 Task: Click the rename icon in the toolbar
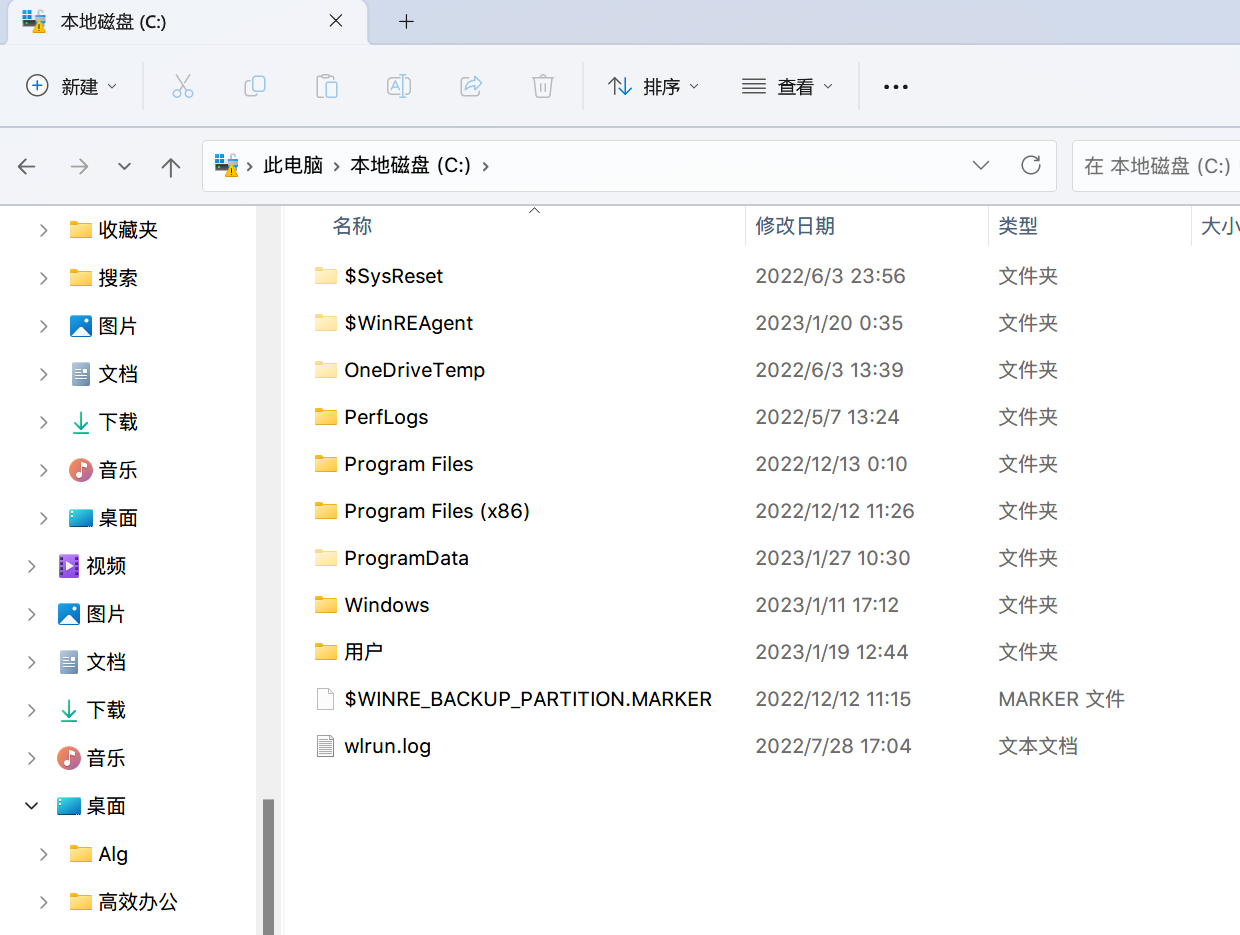point(399,86)
